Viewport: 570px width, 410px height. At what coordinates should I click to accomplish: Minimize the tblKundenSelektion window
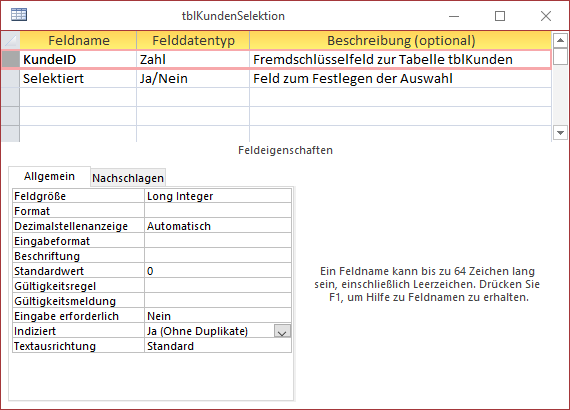click(454, 16)
